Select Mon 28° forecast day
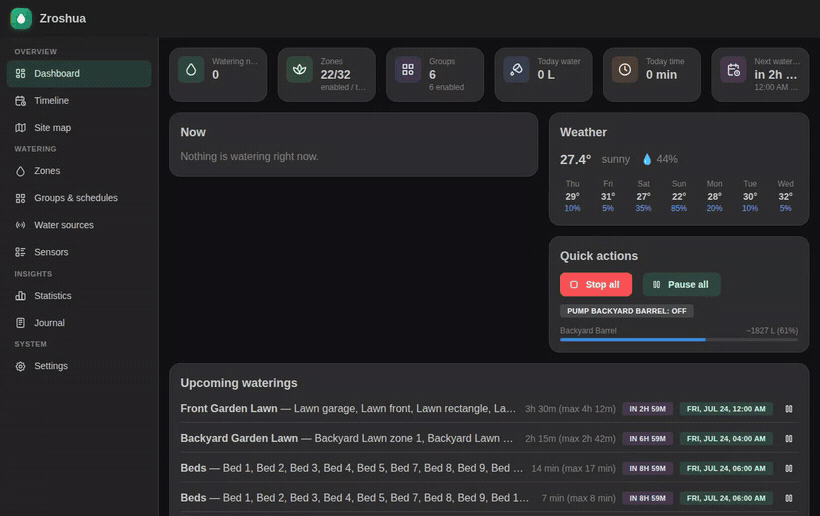 [714, 196]
